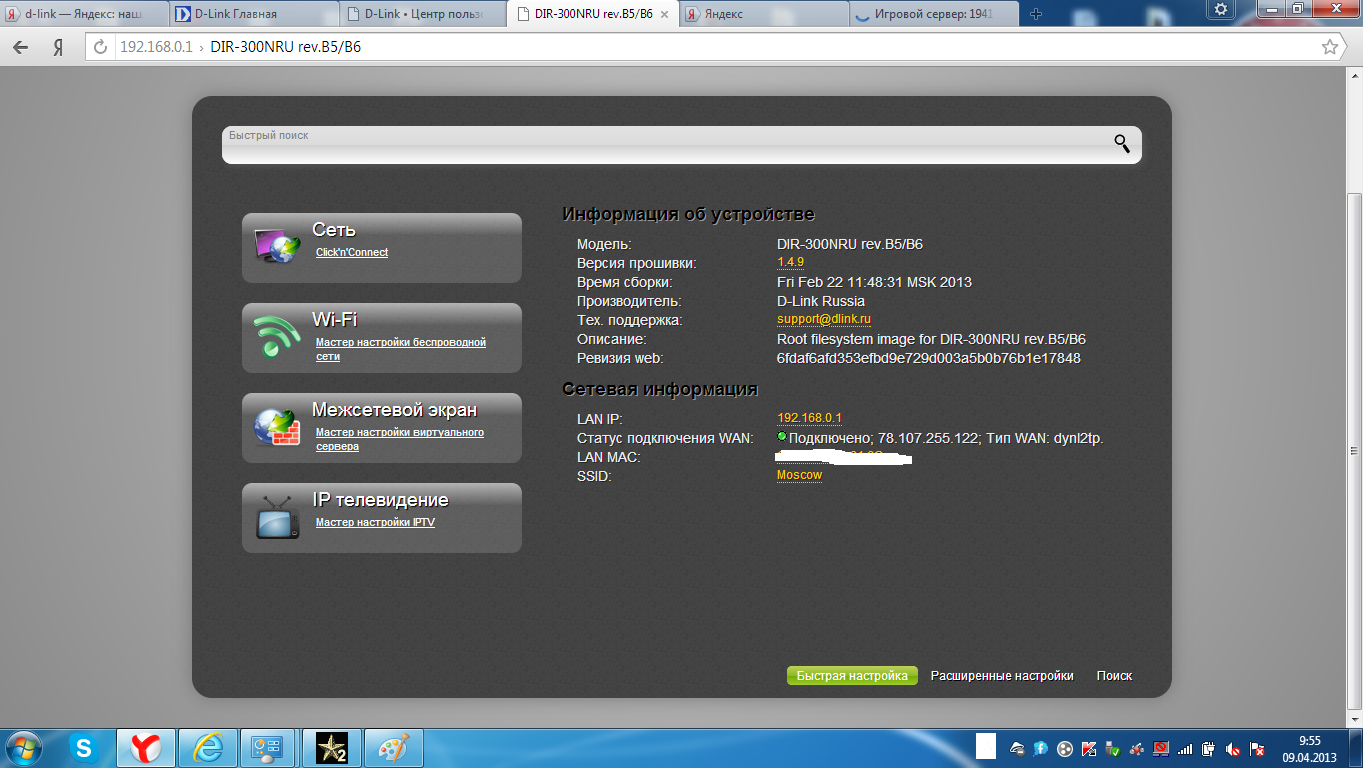Click the taskbar clock showing 9:55
The image size is (1366, 768).
[x=1310, y=748]
